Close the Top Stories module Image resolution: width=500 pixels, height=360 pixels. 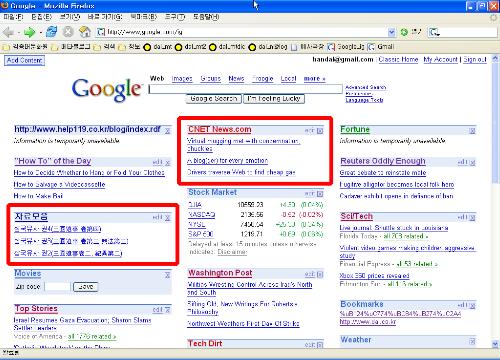168,310
